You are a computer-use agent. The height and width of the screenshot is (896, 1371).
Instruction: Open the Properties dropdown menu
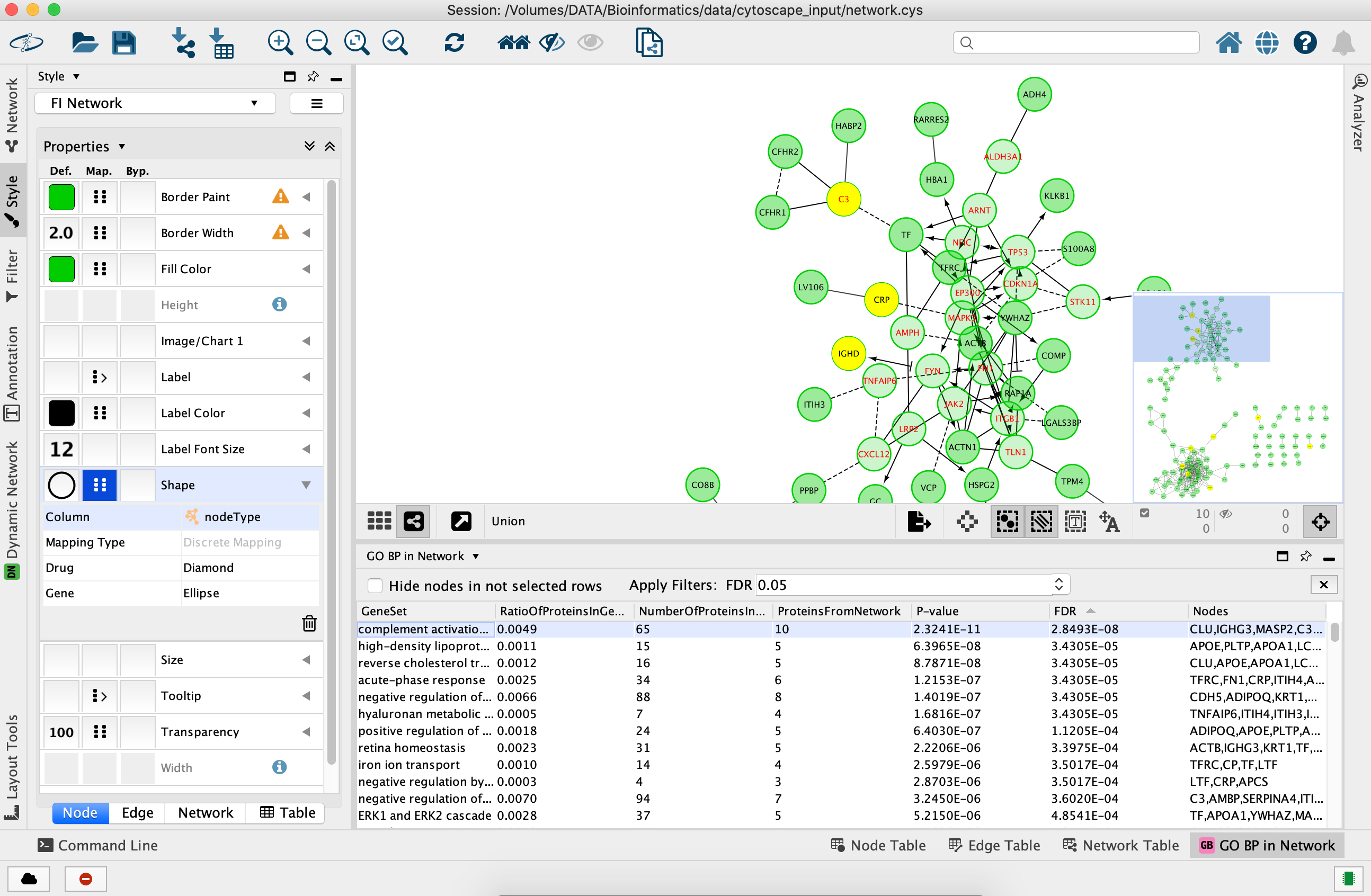[x=121, y=146]
